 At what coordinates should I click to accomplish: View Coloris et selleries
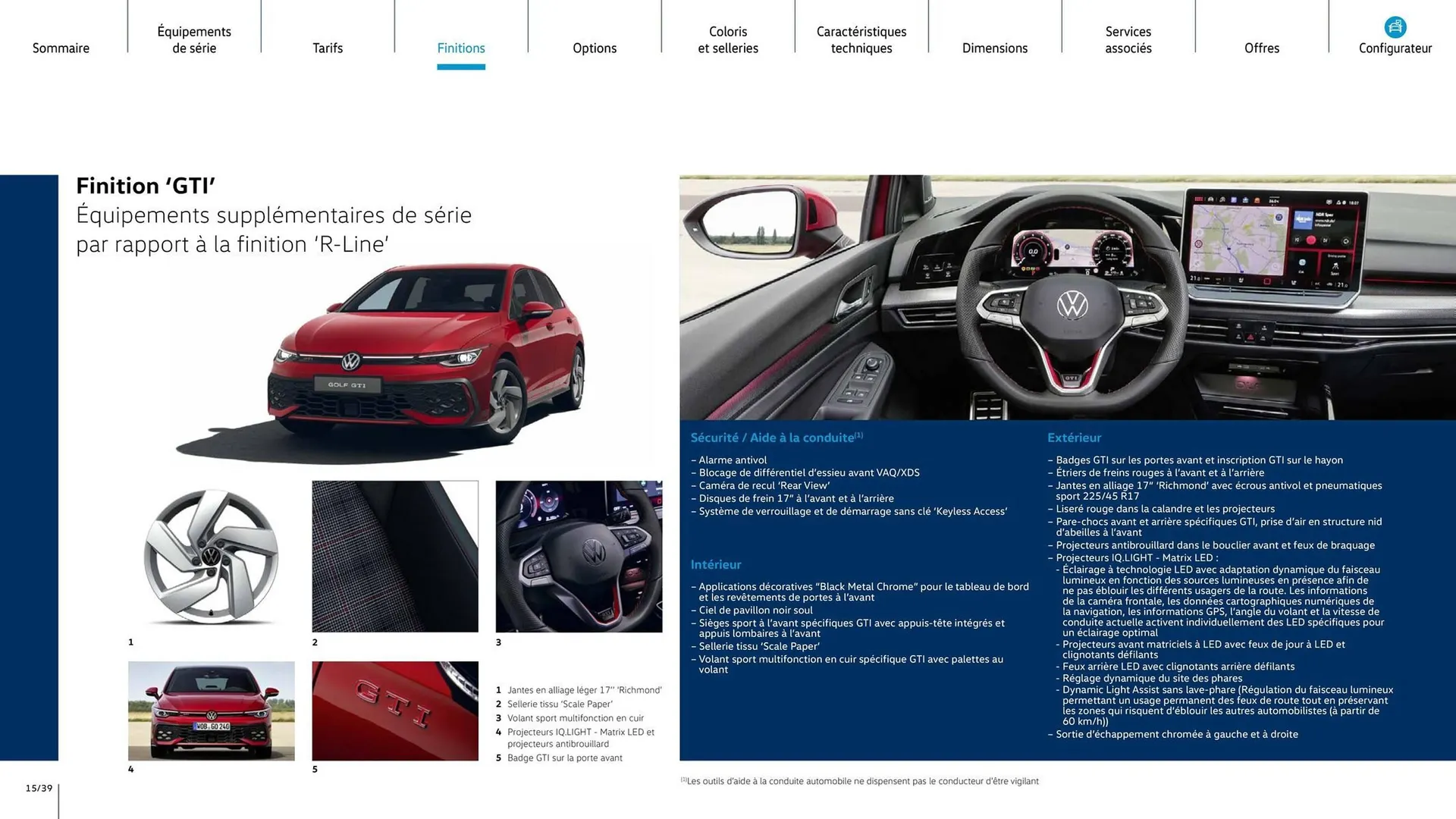tap(728, 39)
